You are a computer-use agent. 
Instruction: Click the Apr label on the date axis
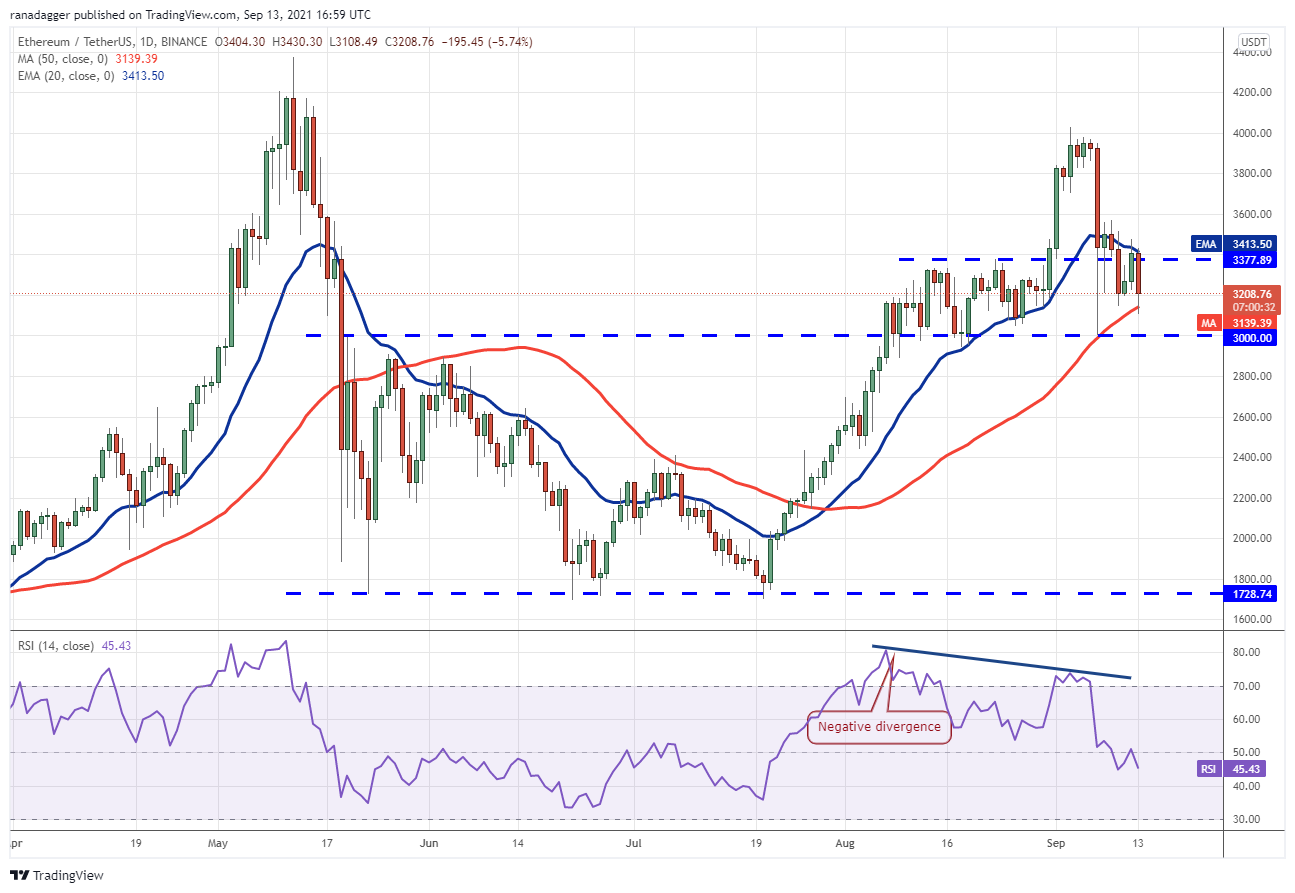pos(16,844)
